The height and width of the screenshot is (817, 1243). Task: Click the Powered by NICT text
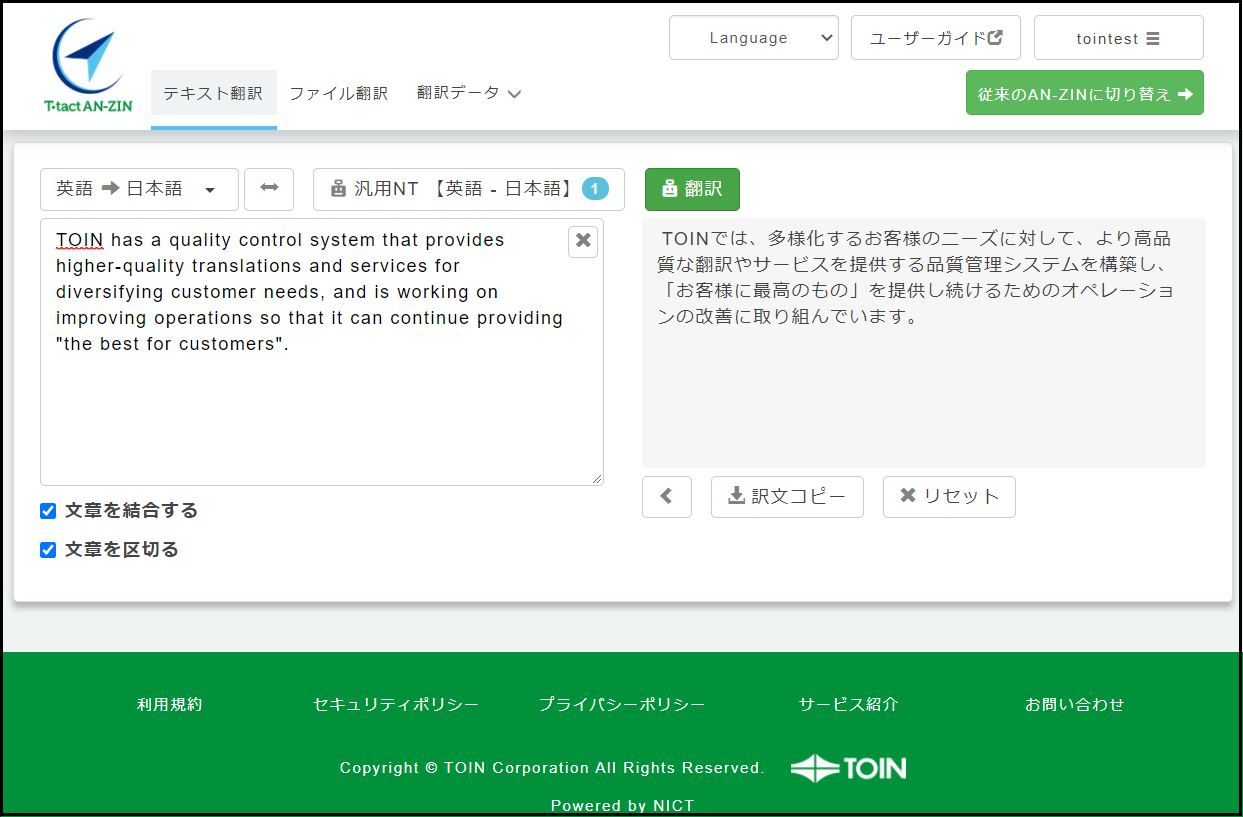coord(622,805)
